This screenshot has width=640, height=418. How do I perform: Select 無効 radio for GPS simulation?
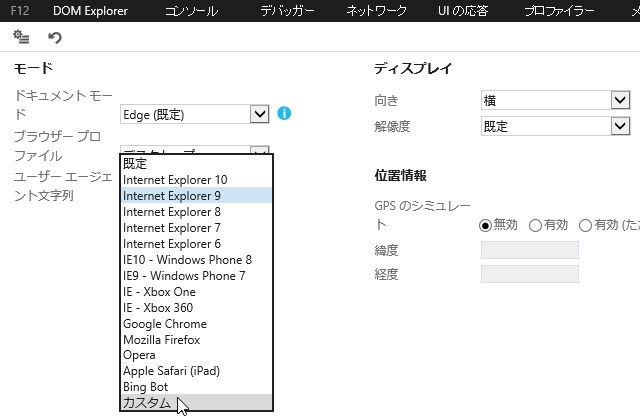[x=485, y=225]
